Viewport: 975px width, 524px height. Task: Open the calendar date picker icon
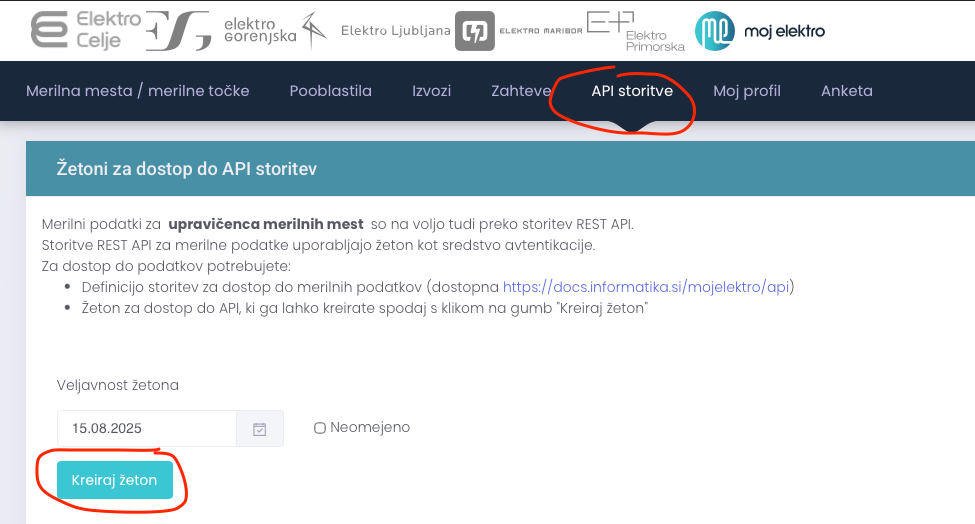(260, 429)
